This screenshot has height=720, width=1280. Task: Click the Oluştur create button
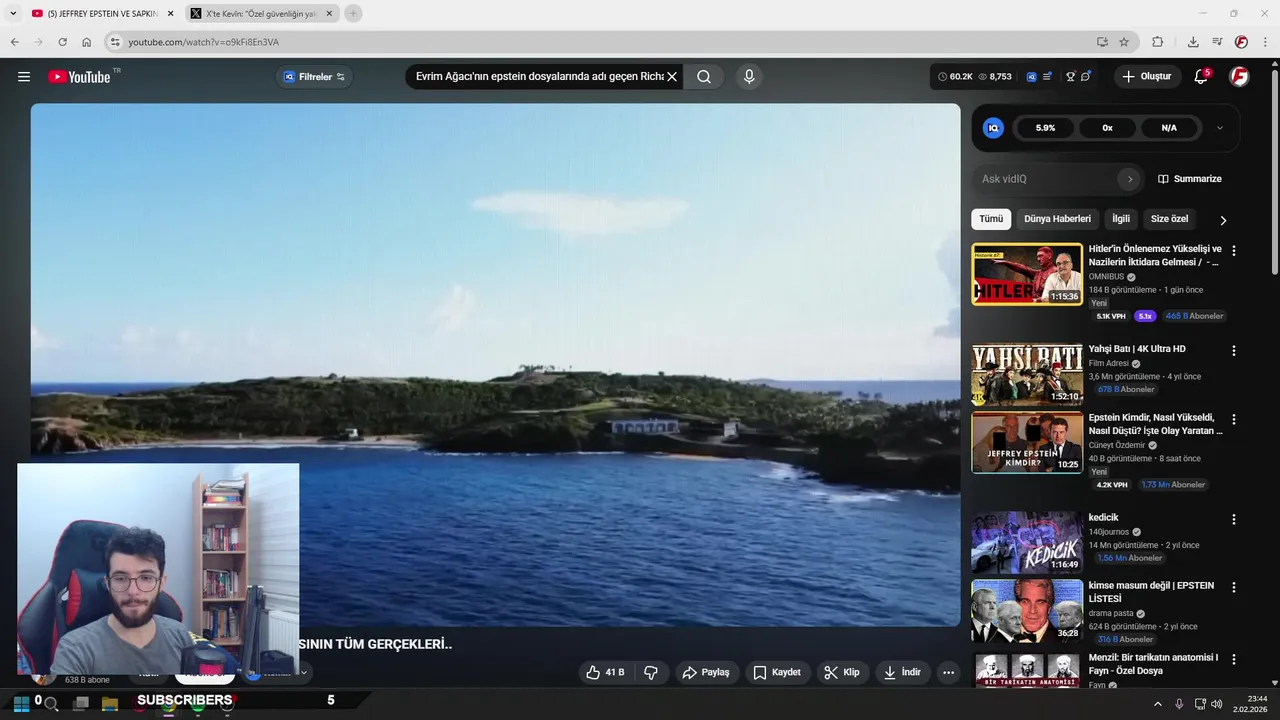[1147, 77]
